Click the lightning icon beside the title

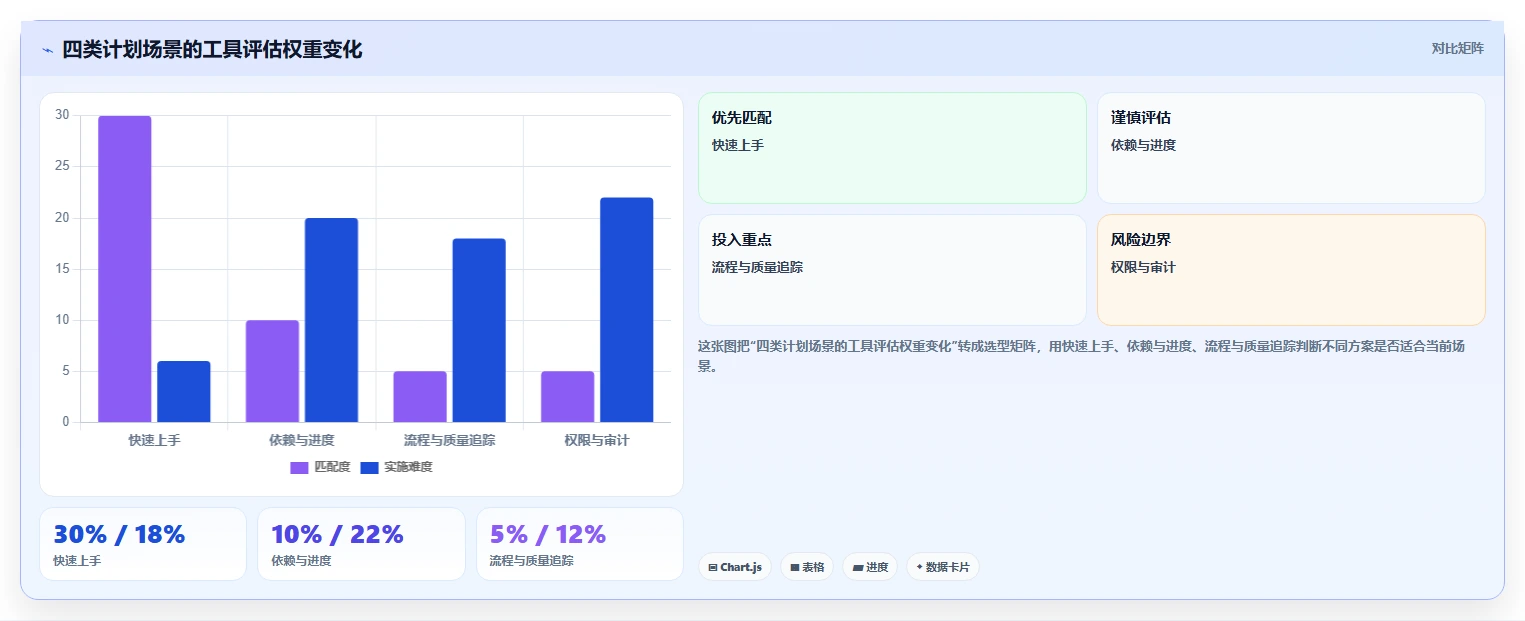[x=47, y=50]
